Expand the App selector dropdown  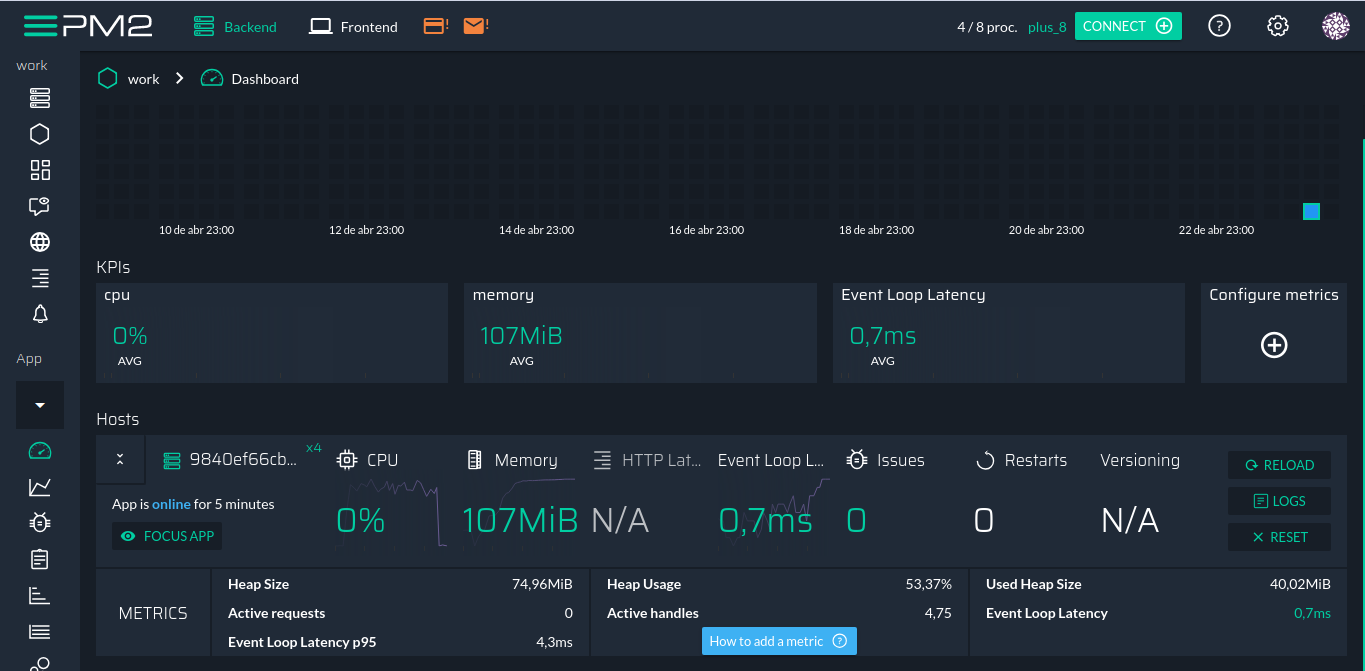coord(40,405)
